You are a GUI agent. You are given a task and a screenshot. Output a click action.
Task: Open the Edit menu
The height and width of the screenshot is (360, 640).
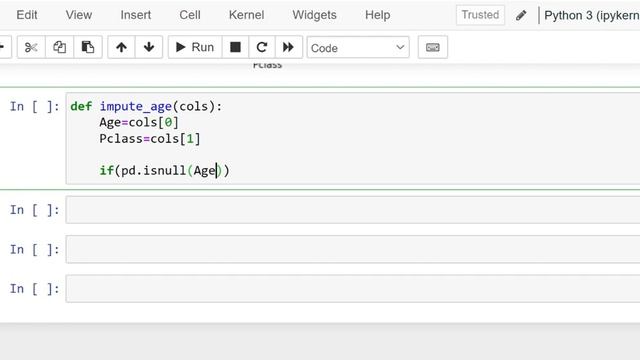tap(27, 15)
